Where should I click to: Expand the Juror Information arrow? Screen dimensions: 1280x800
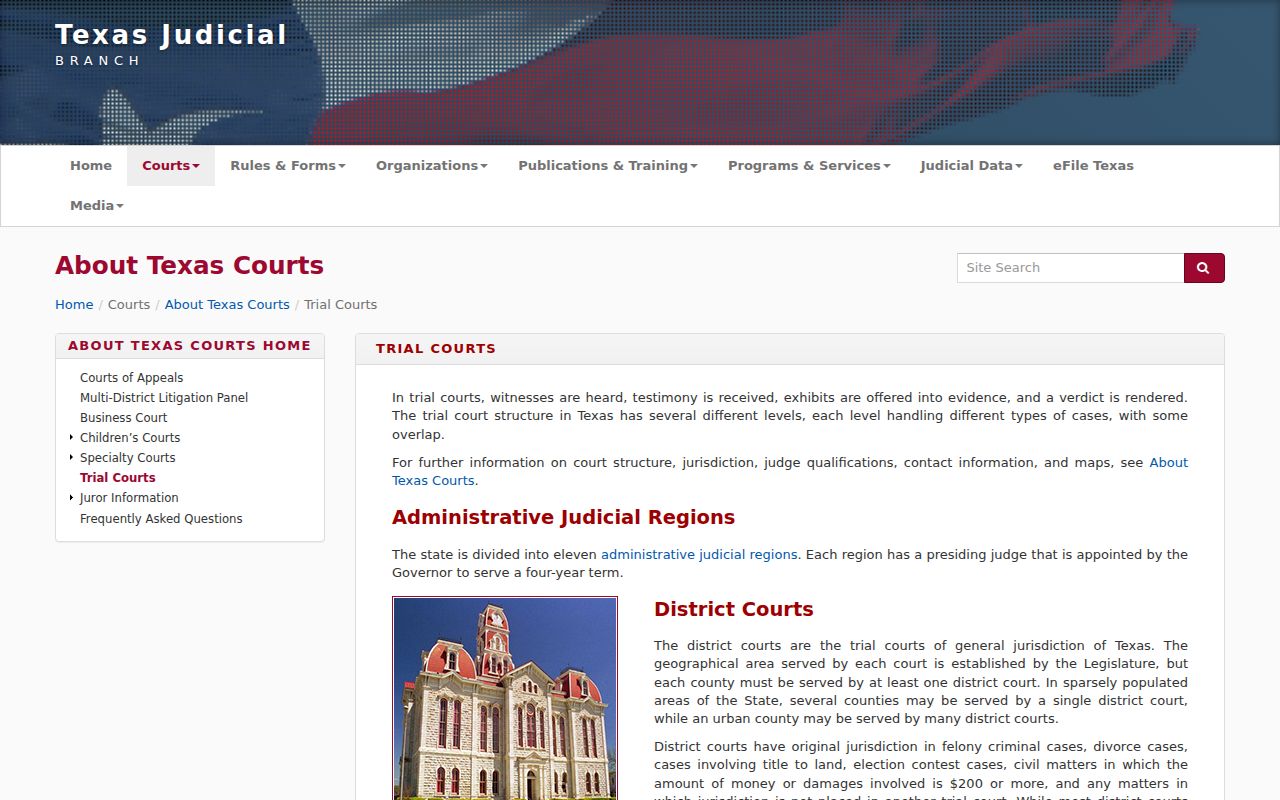[71, 497]
